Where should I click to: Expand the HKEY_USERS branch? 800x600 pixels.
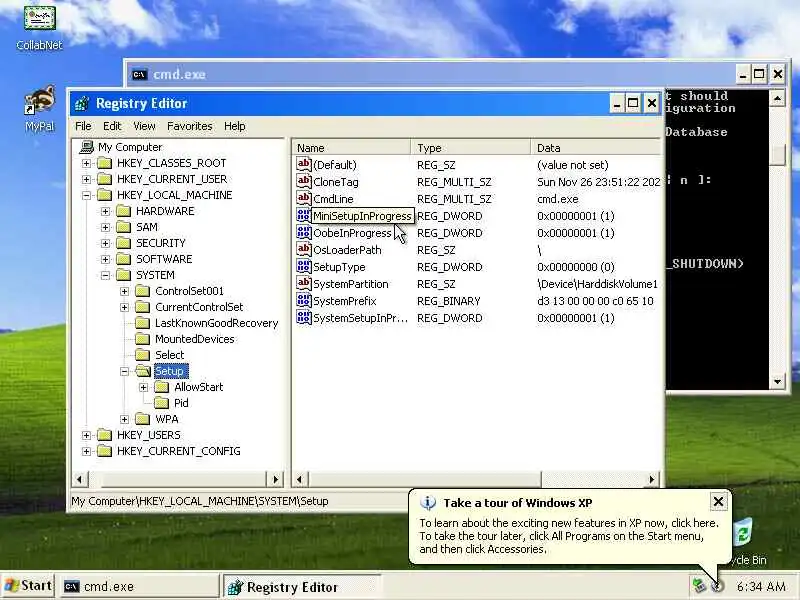tap(86, 435)
